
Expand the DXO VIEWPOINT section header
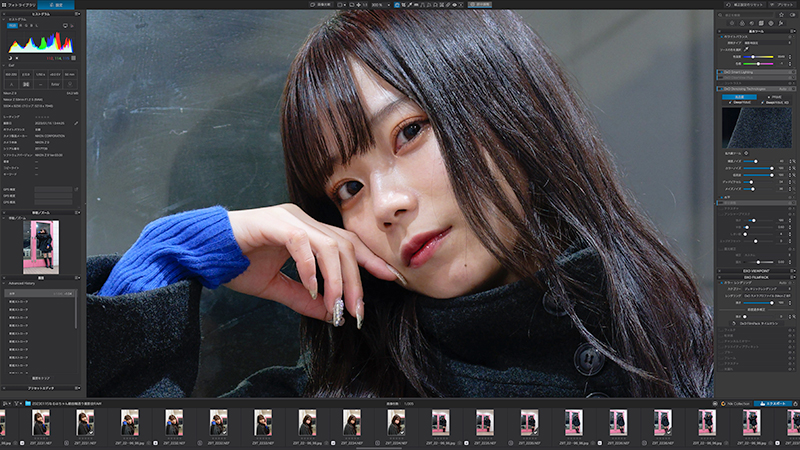tap(756, 271)
